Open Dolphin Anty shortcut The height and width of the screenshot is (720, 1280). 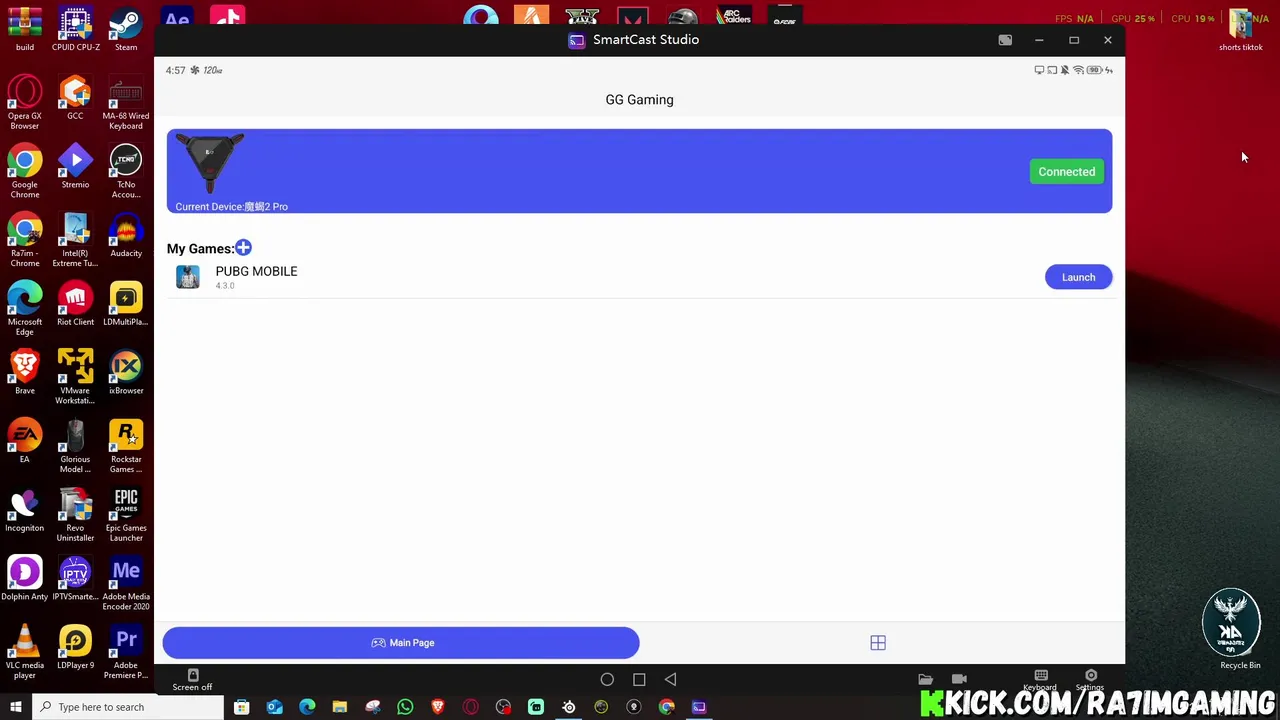point(25,579)
